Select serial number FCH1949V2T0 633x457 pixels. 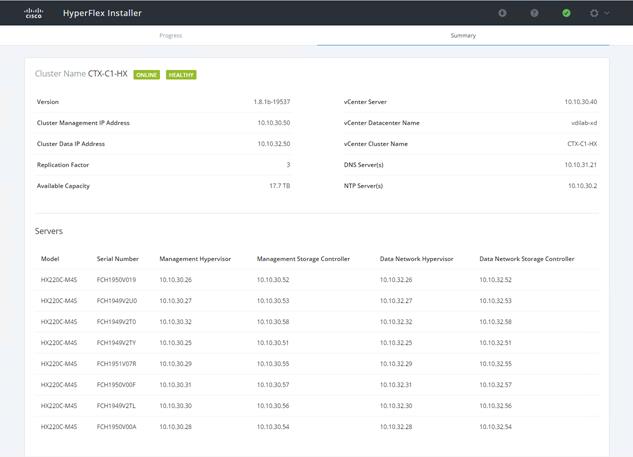pos(116,322)
